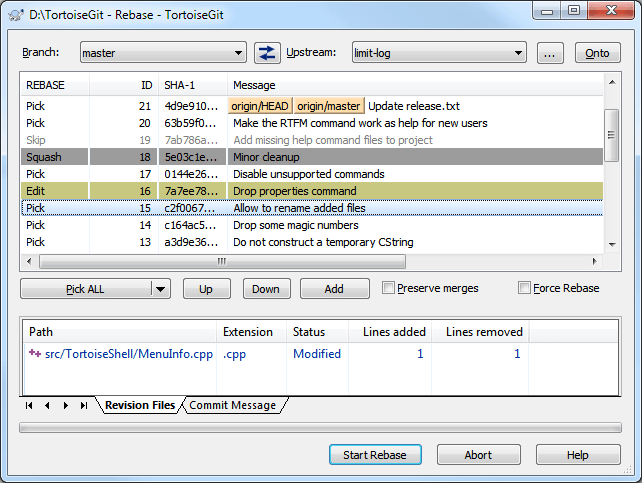Click the Add button
This screenshot has height=483, width=642.
coord(335,289)
